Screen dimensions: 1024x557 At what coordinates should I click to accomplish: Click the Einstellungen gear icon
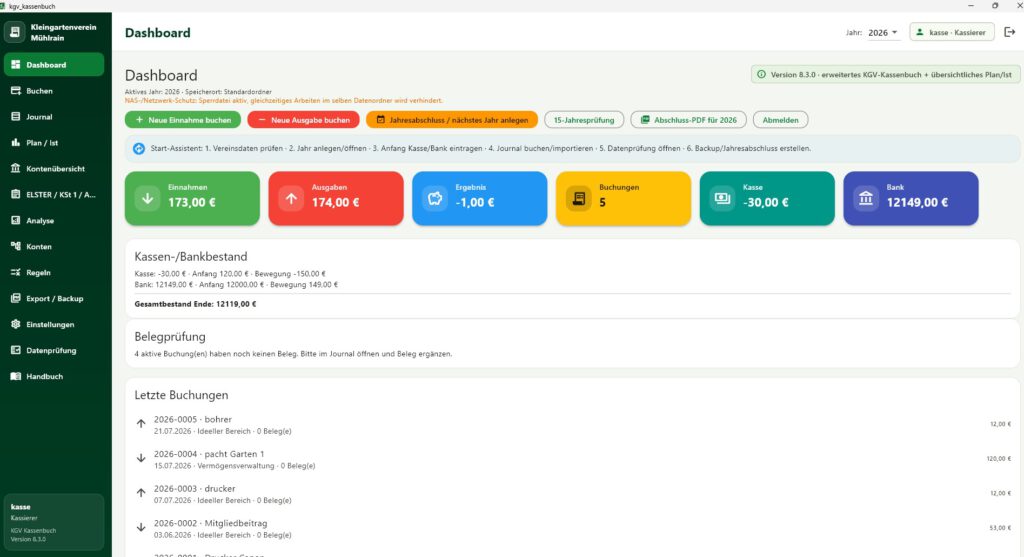tap(16, 324)
